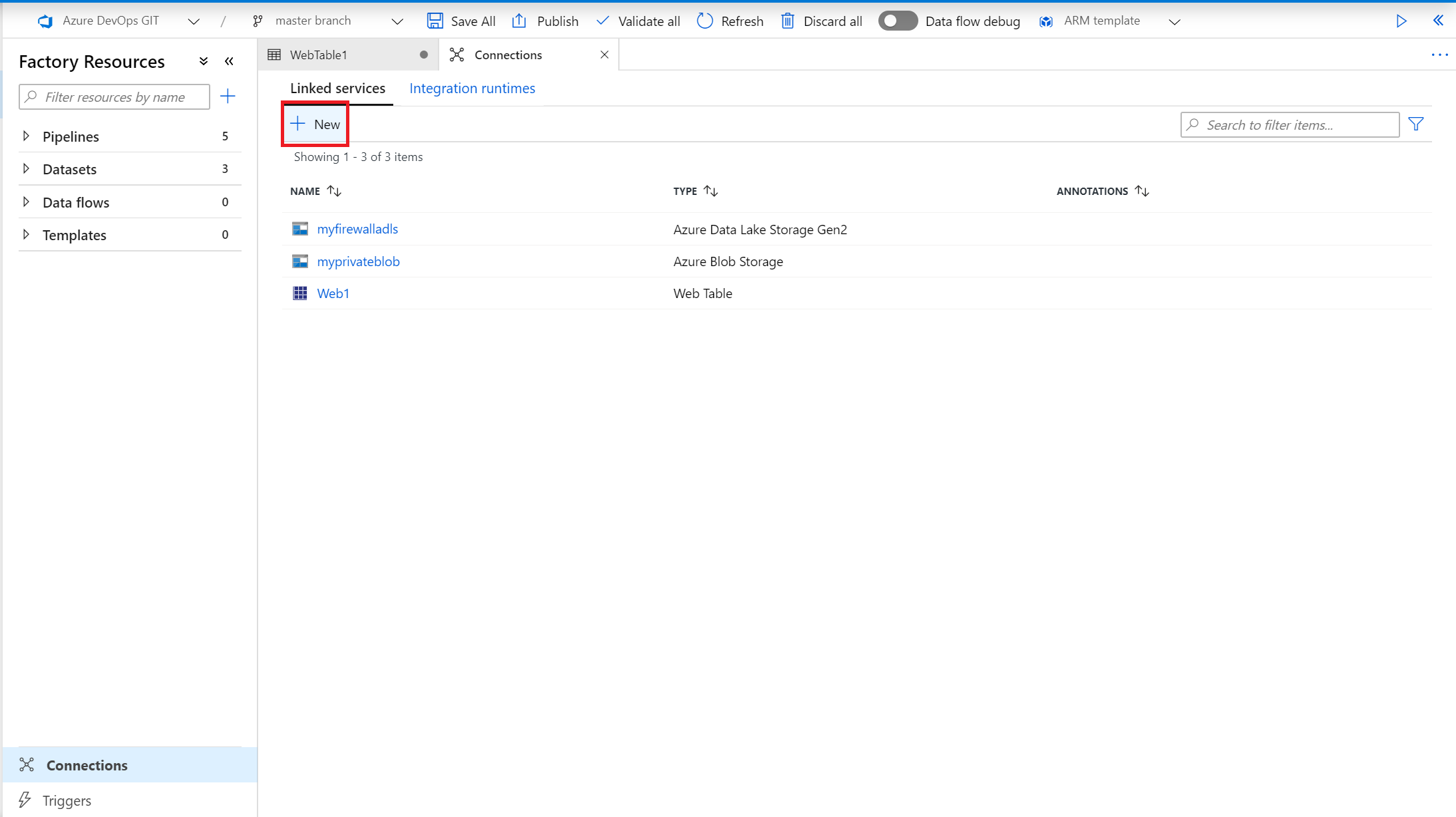Open the myprivateblob linked service
The height and width of the screenshot is (817, 1456).
[358, 261]
